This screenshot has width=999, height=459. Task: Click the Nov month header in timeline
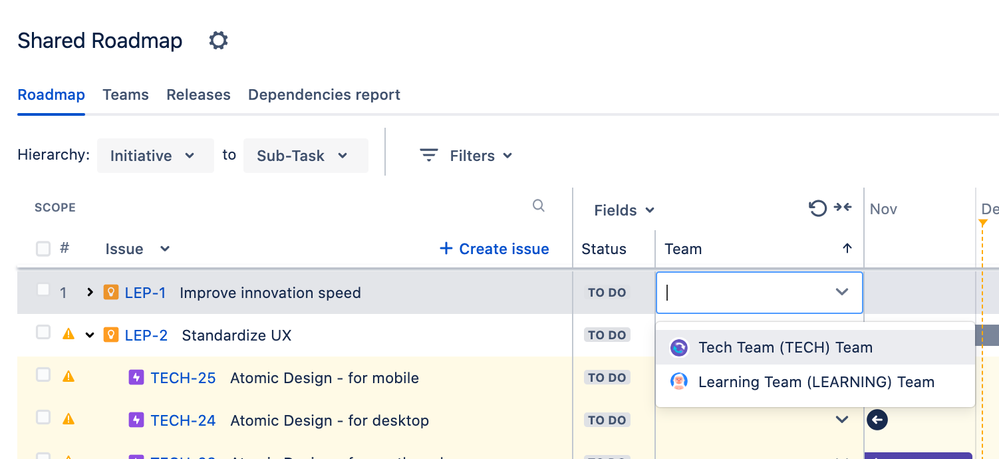tap(884, 209)
